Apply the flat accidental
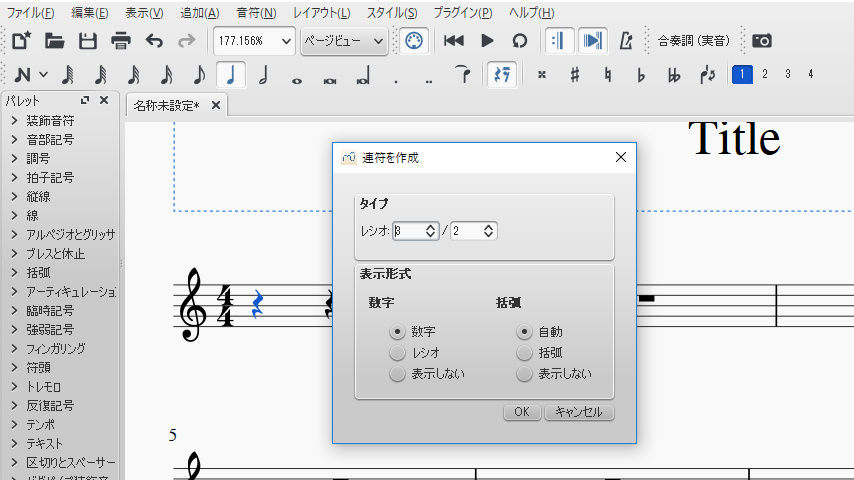This screenshot has width=854, height=480. point(641,75)
